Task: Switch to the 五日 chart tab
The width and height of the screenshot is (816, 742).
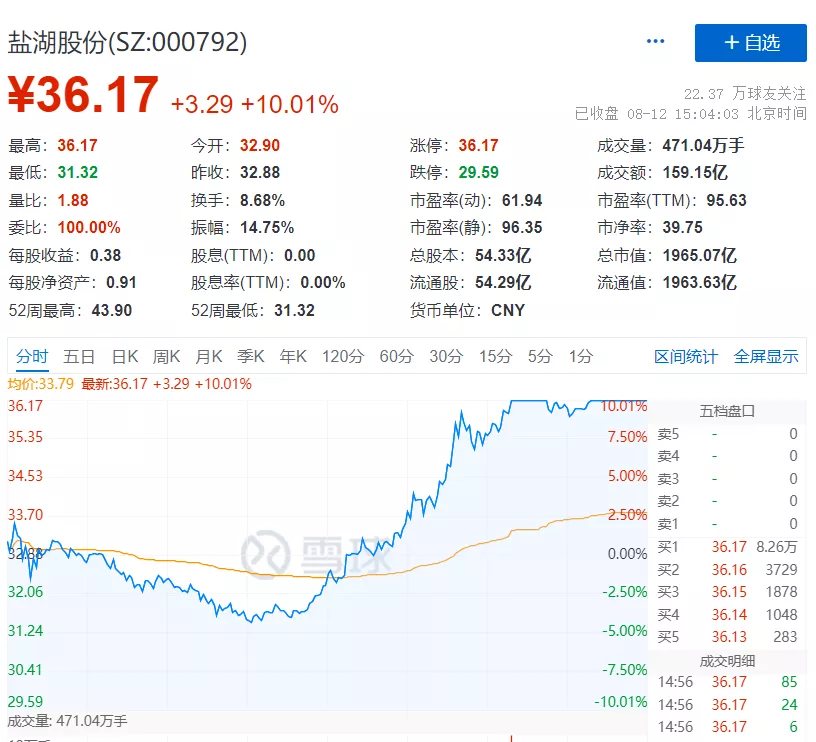Action: coord(79,356)
